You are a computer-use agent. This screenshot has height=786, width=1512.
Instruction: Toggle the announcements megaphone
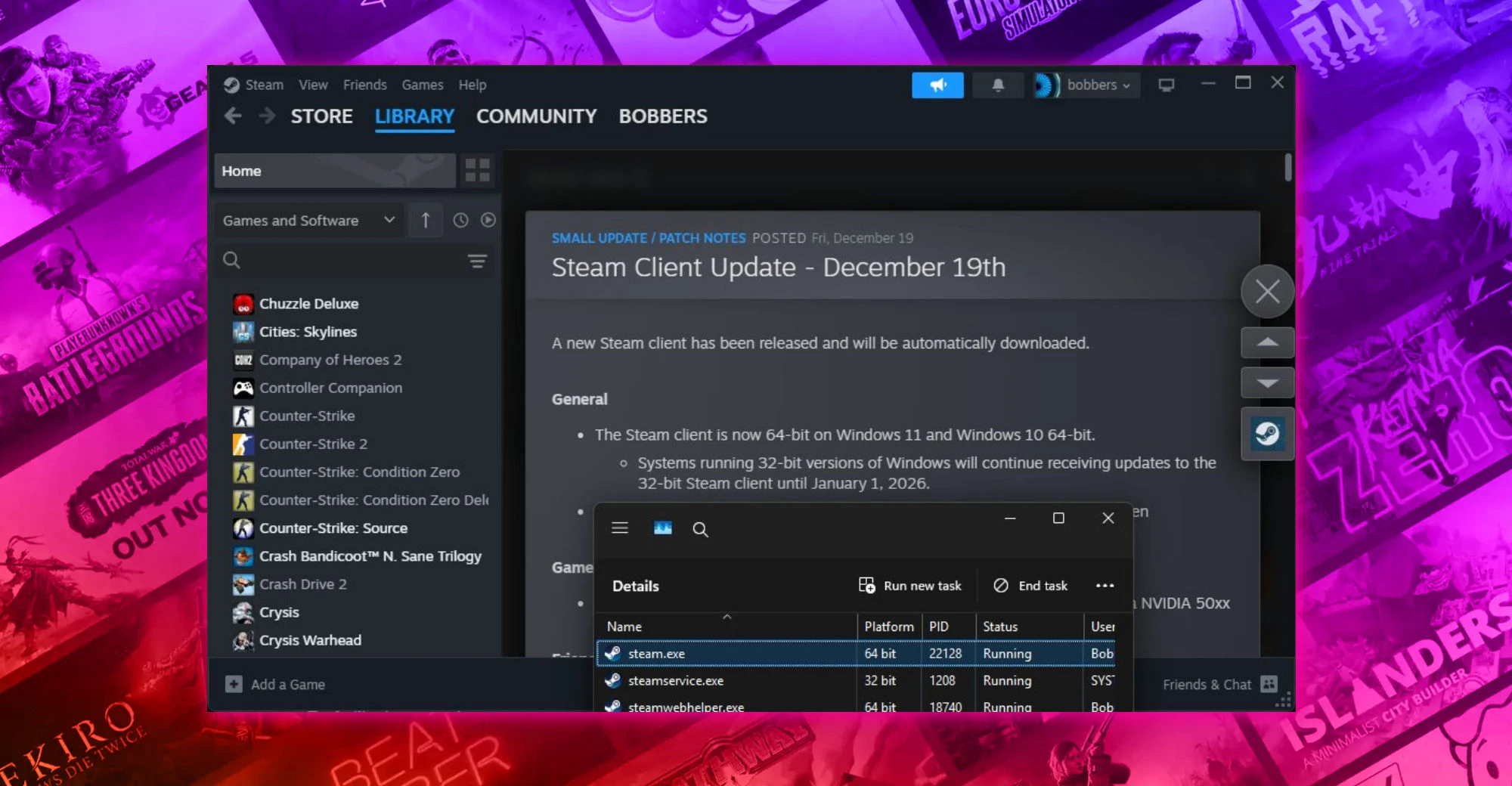point(937,85)
